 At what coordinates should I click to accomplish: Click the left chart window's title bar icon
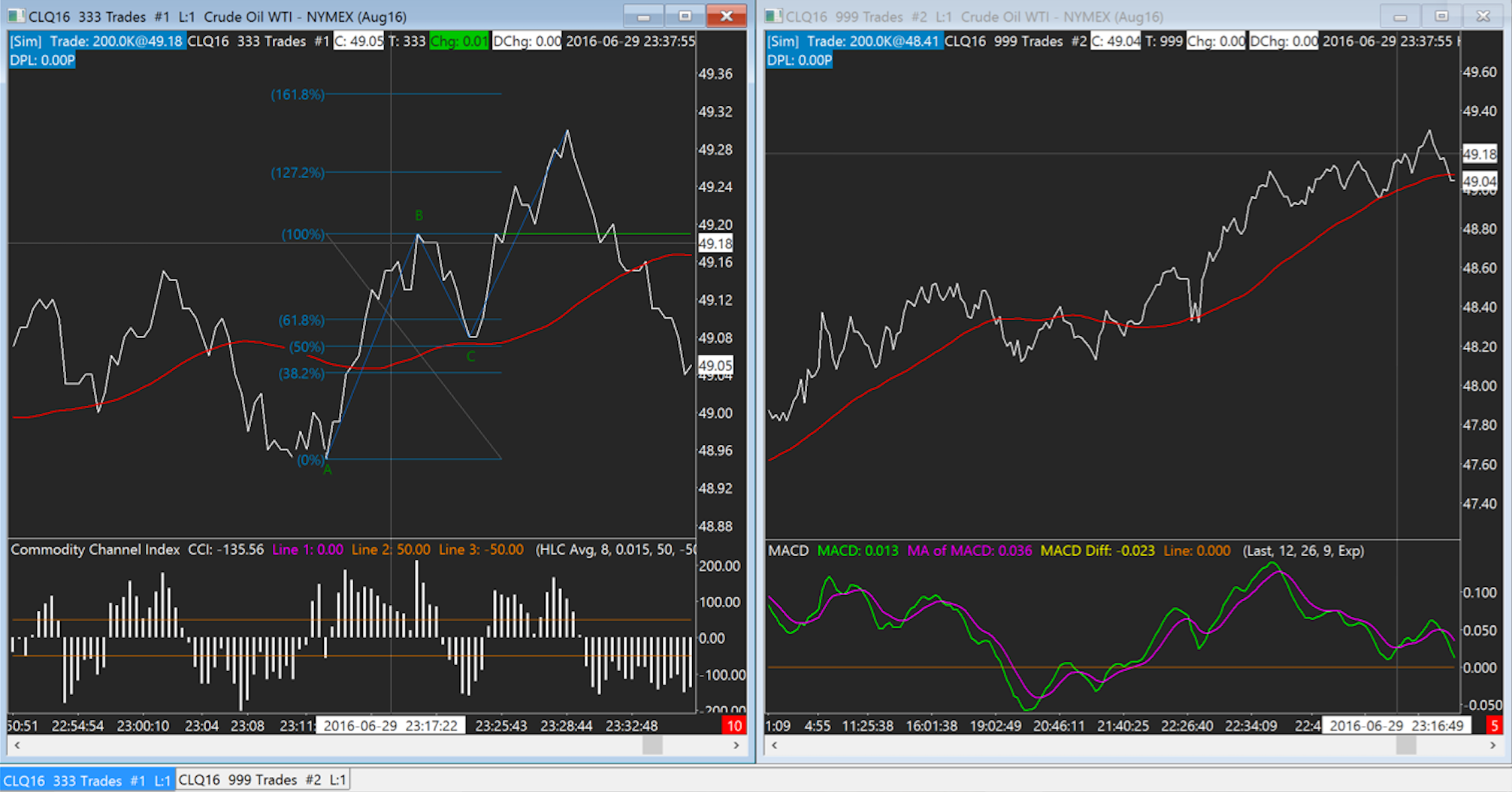(x=16, y=16)
